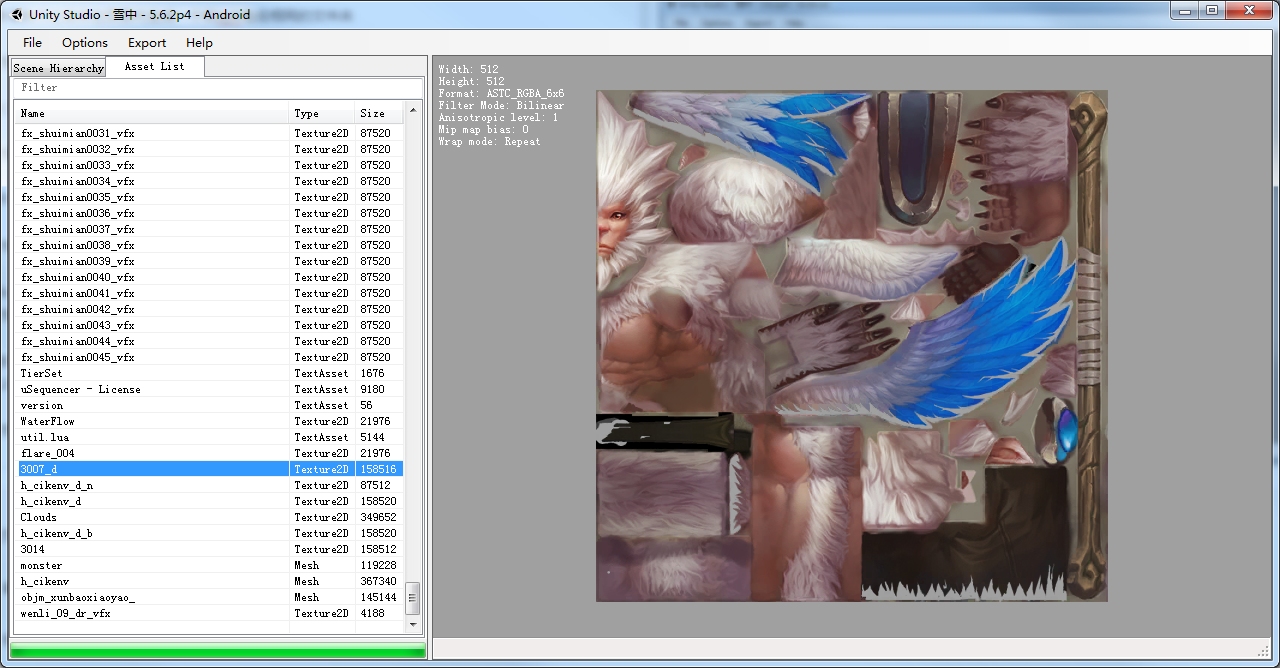Click the 158516 size value of 3007_d

pos(378,469)
